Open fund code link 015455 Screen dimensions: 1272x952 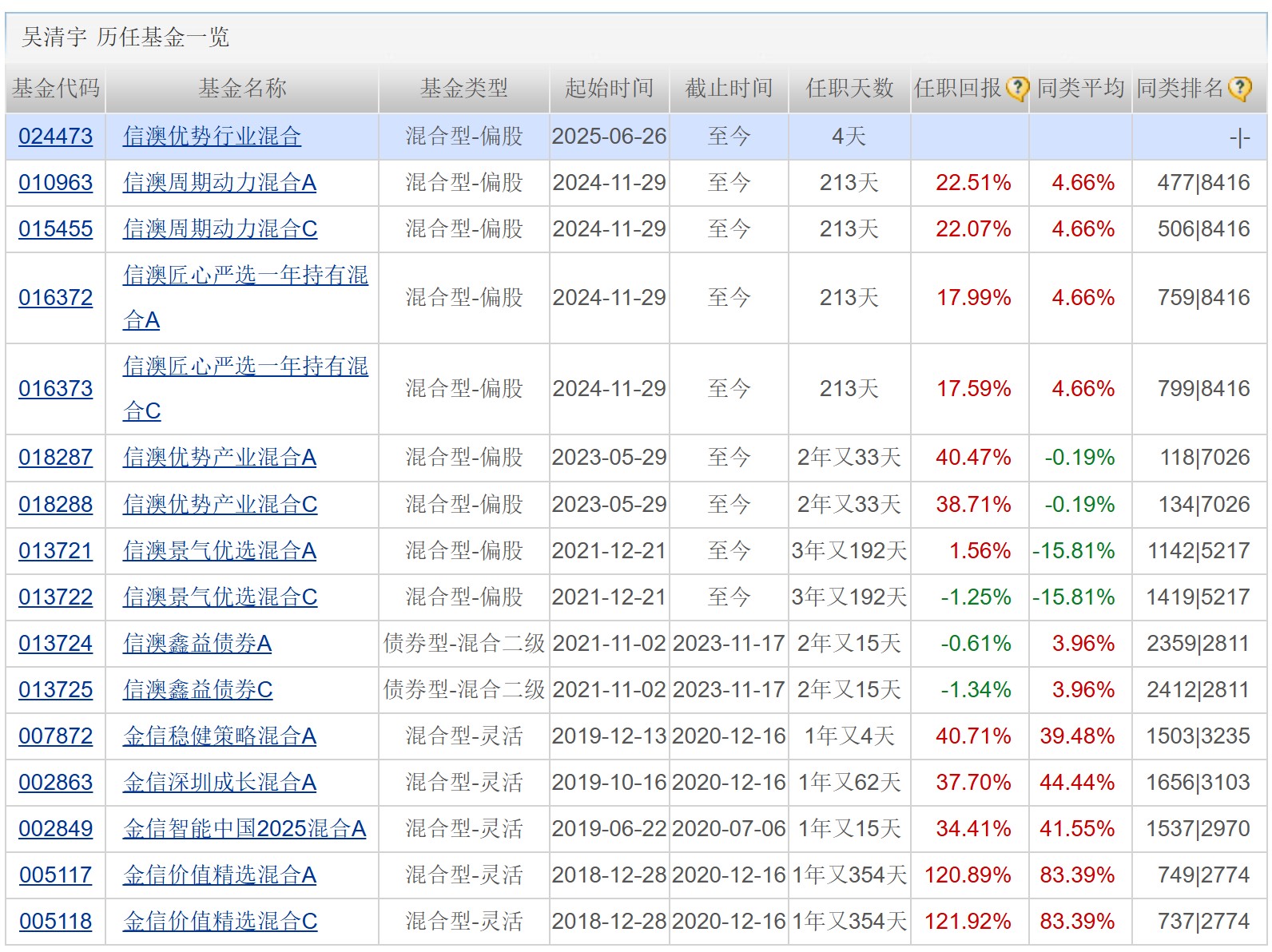(55, 229)
